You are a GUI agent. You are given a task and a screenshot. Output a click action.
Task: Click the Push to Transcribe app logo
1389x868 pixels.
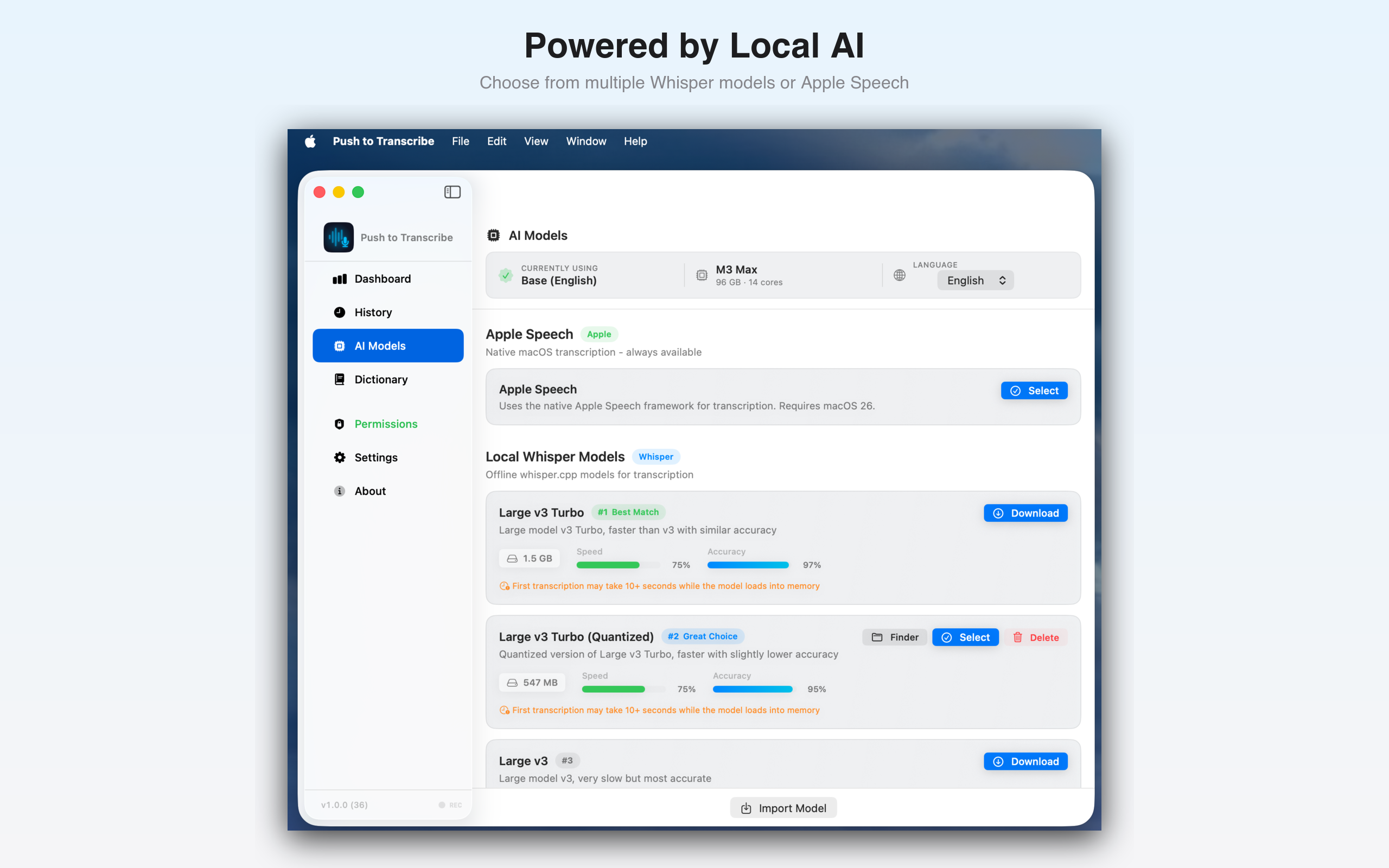click(339, 237)
